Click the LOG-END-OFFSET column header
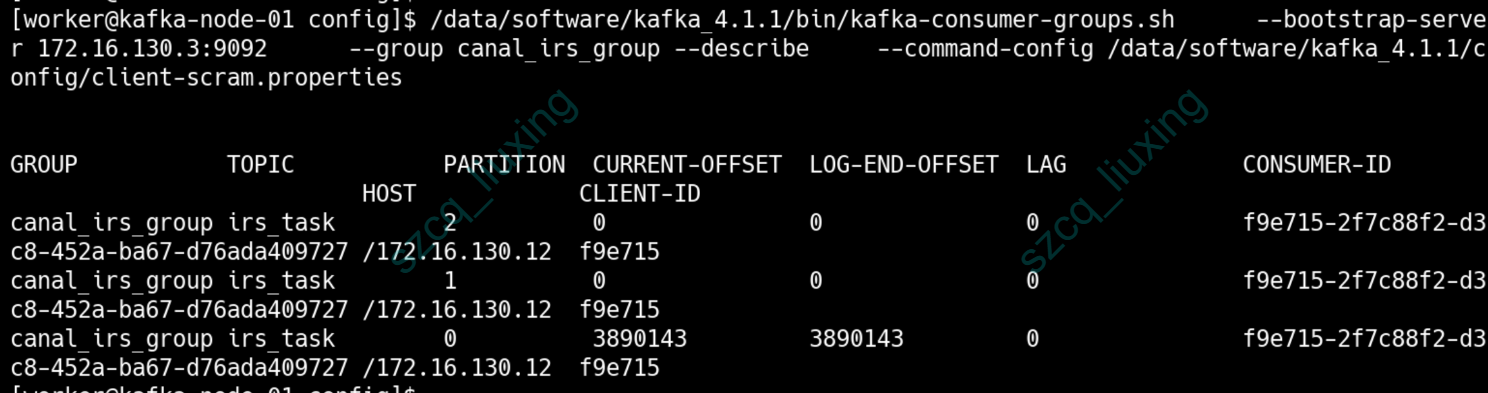1488x393 pixels. click(x=904, y=165)
